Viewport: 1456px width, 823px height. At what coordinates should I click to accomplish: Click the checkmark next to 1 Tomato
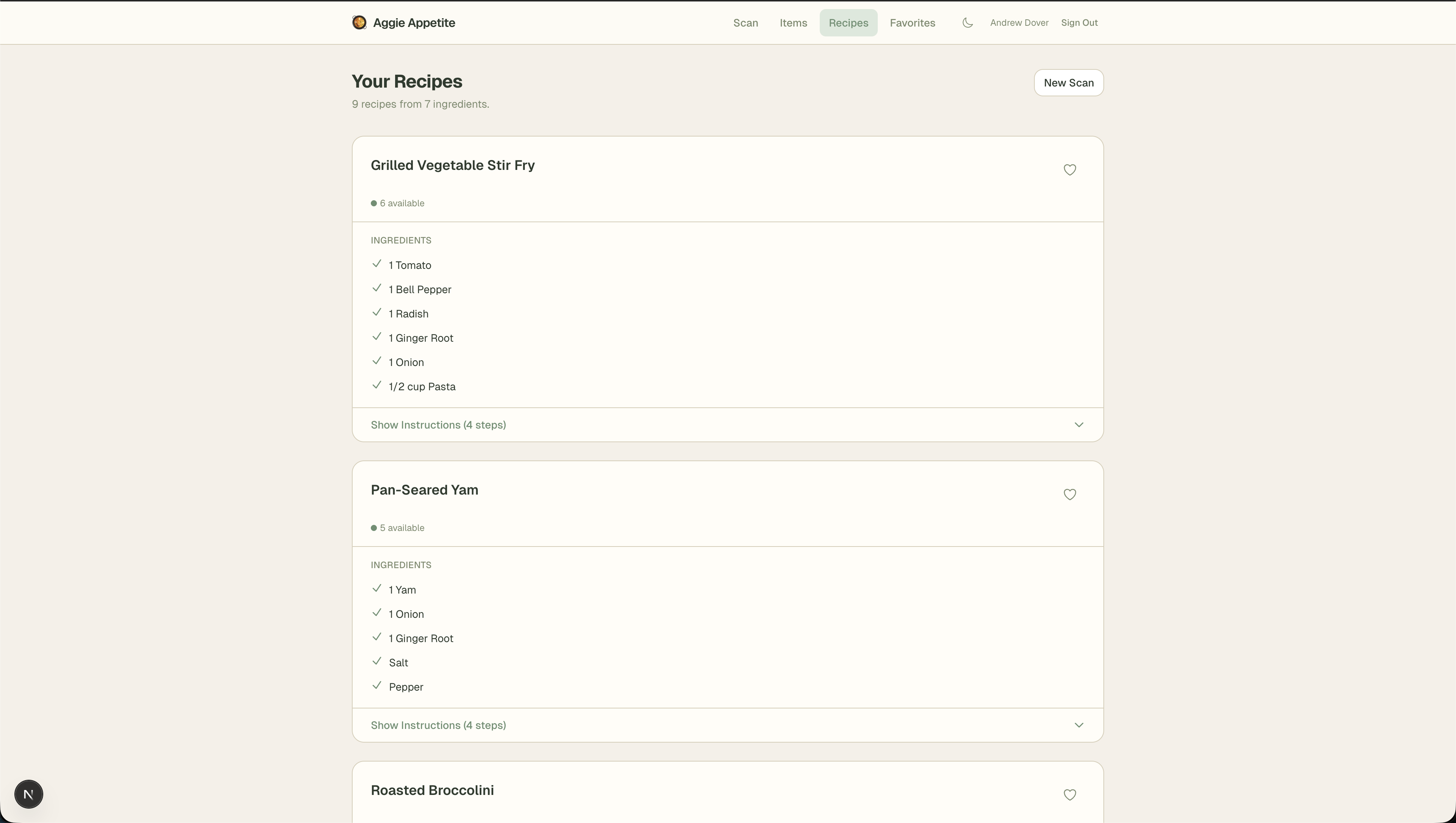[377, 264]
